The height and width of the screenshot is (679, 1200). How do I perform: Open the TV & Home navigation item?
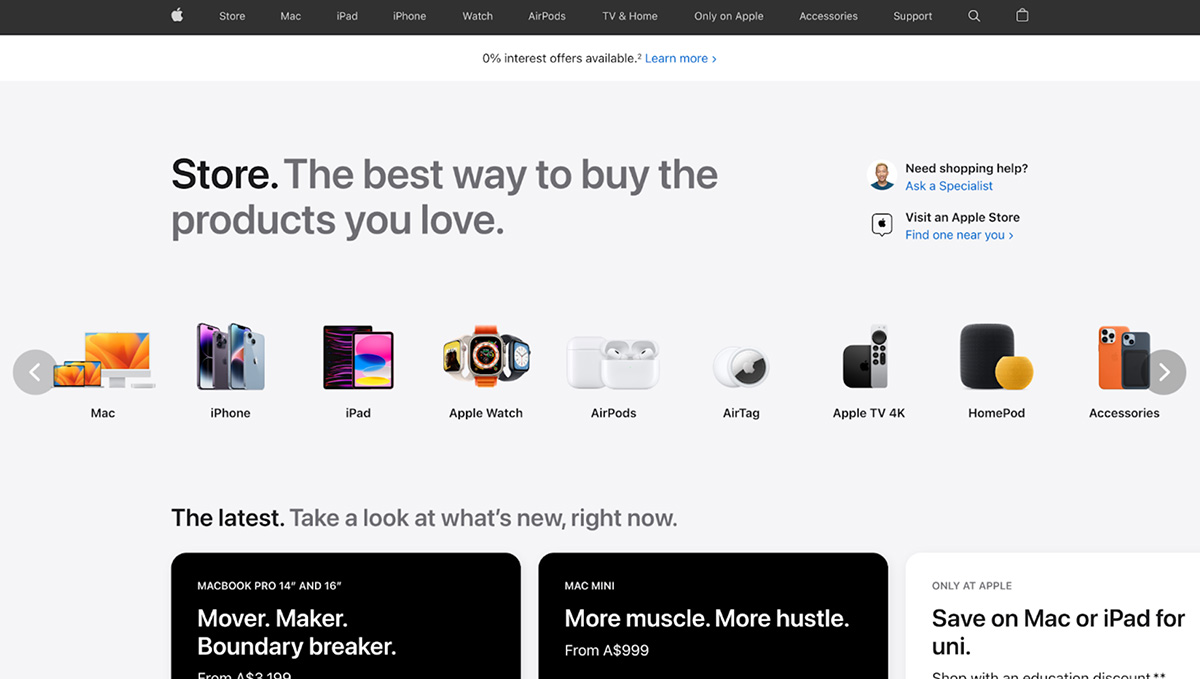pos(630,16)
